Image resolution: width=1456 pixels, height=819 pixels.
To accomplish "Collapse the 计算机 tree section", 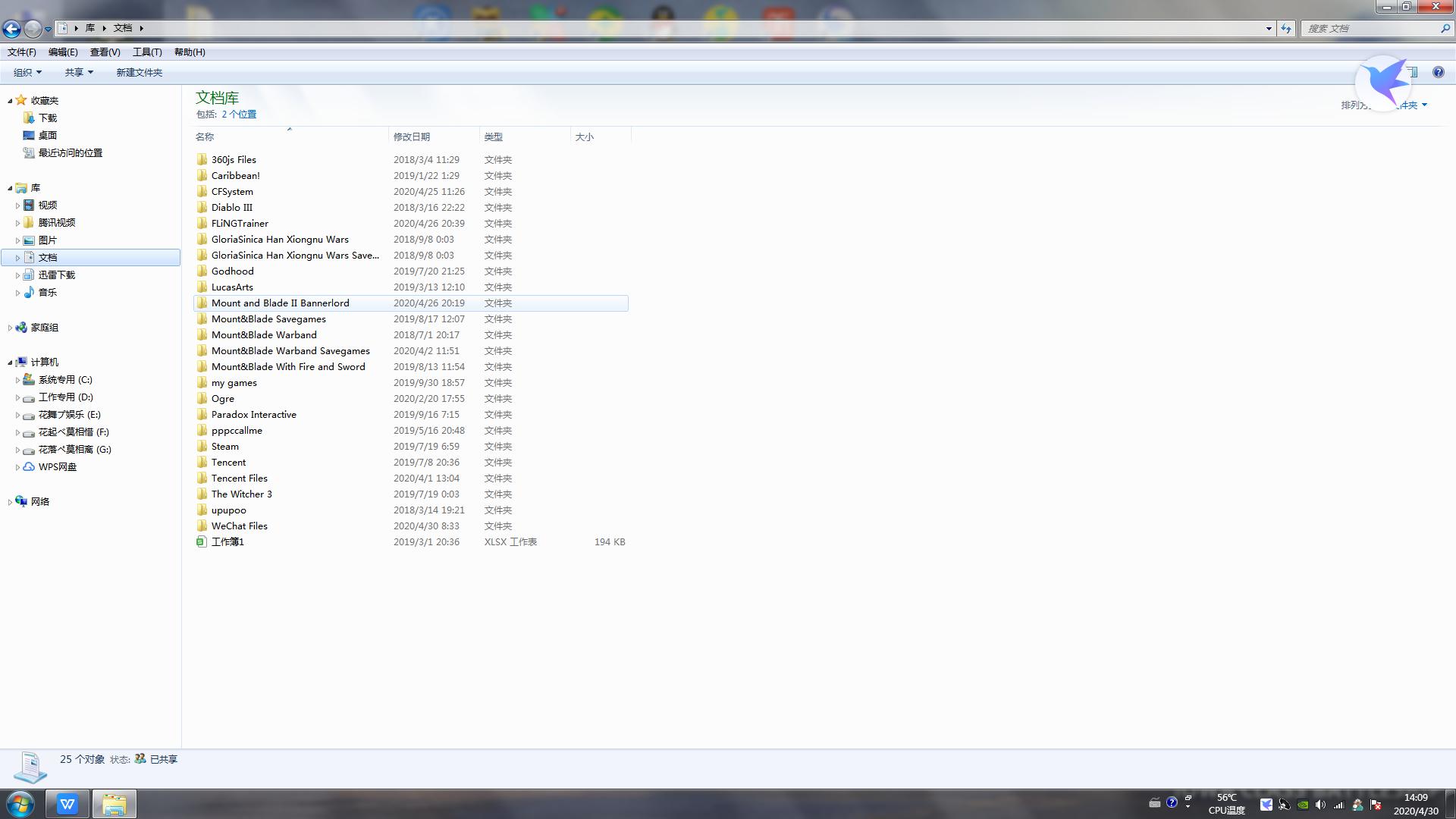I will tap(10, 362).
